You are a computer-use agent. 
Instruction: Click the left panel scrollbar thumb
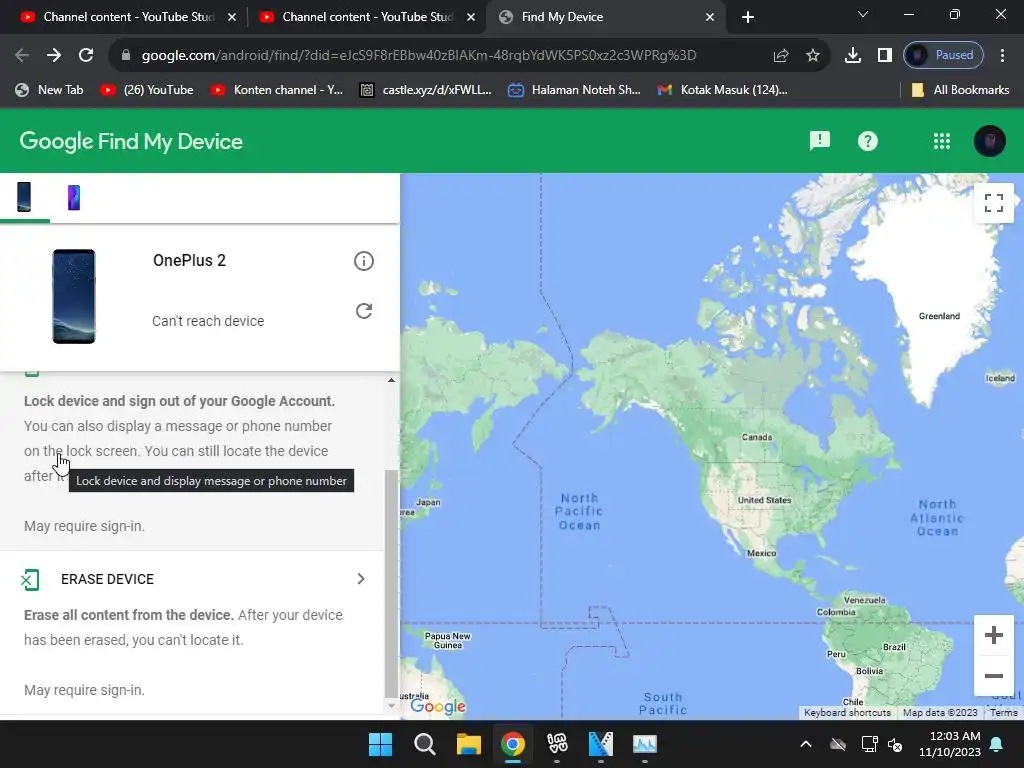click(x=391, y=584)
